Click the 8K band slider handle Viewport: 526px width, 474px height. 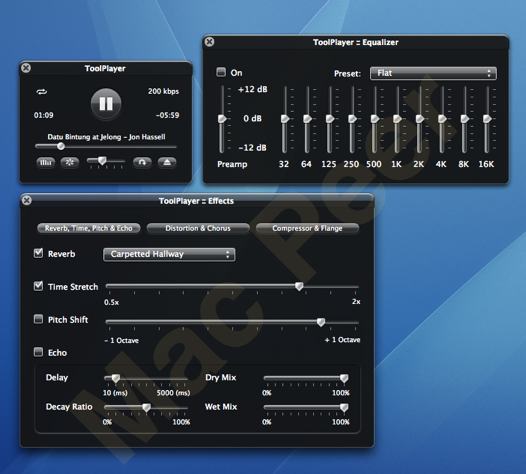pos(465,119)
